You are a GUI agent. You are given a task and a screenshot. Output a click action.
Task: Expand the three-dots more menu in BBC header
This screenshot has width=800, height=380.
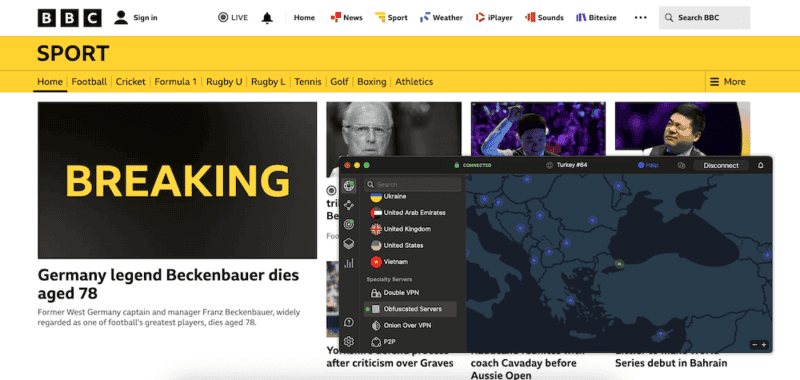pos(640,18)
